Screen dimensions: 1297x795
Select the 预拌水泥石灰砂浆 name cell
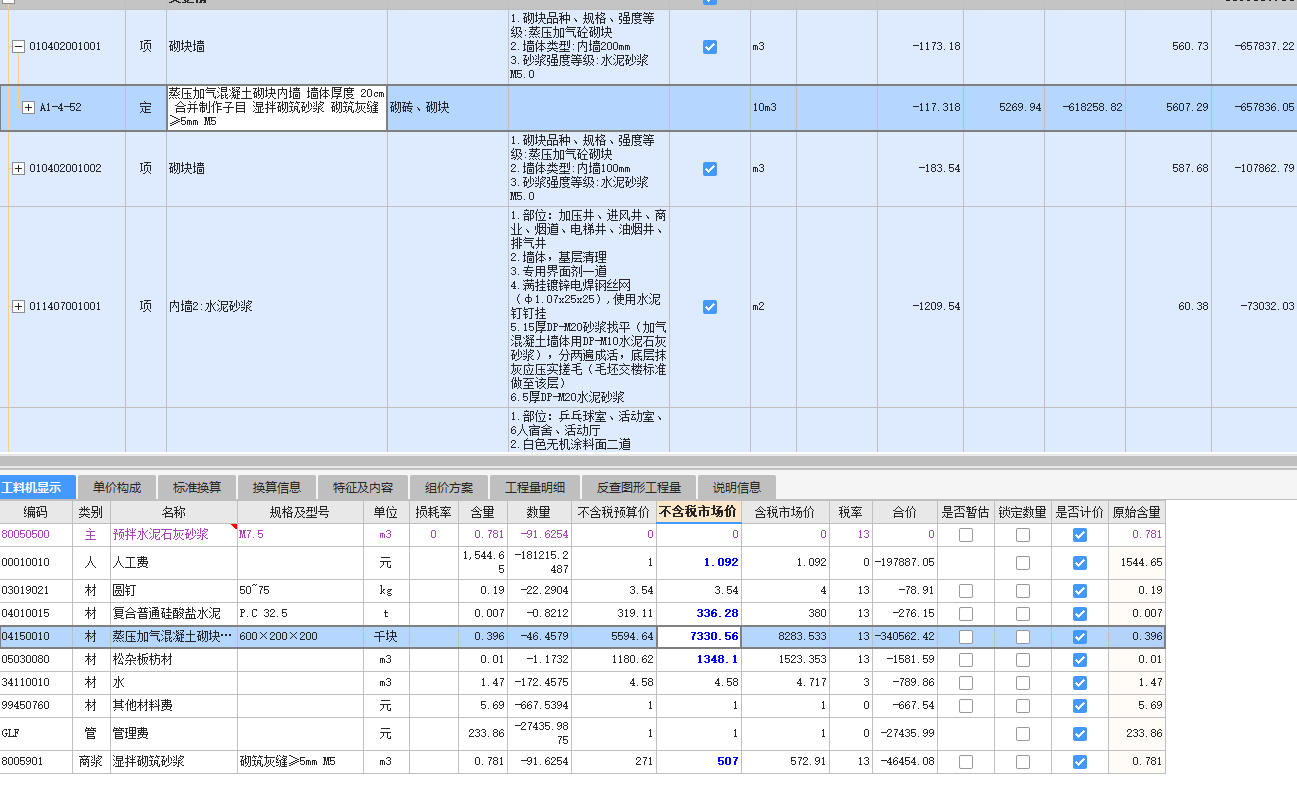[173, 535]
